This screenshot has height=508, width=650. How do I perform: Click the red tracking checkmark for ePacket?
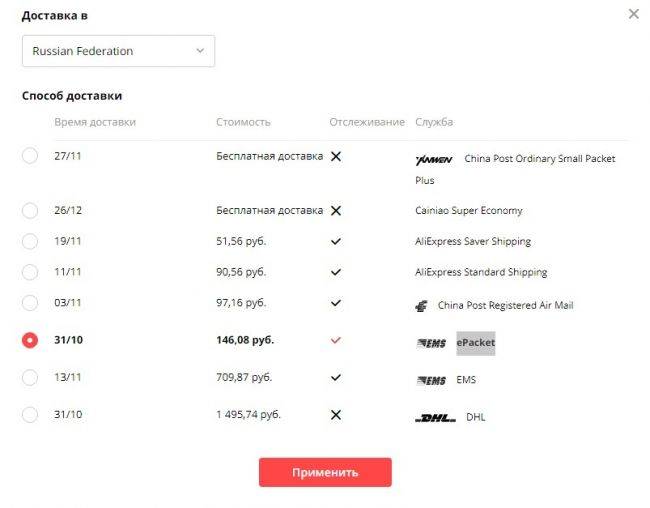[336, 340]
